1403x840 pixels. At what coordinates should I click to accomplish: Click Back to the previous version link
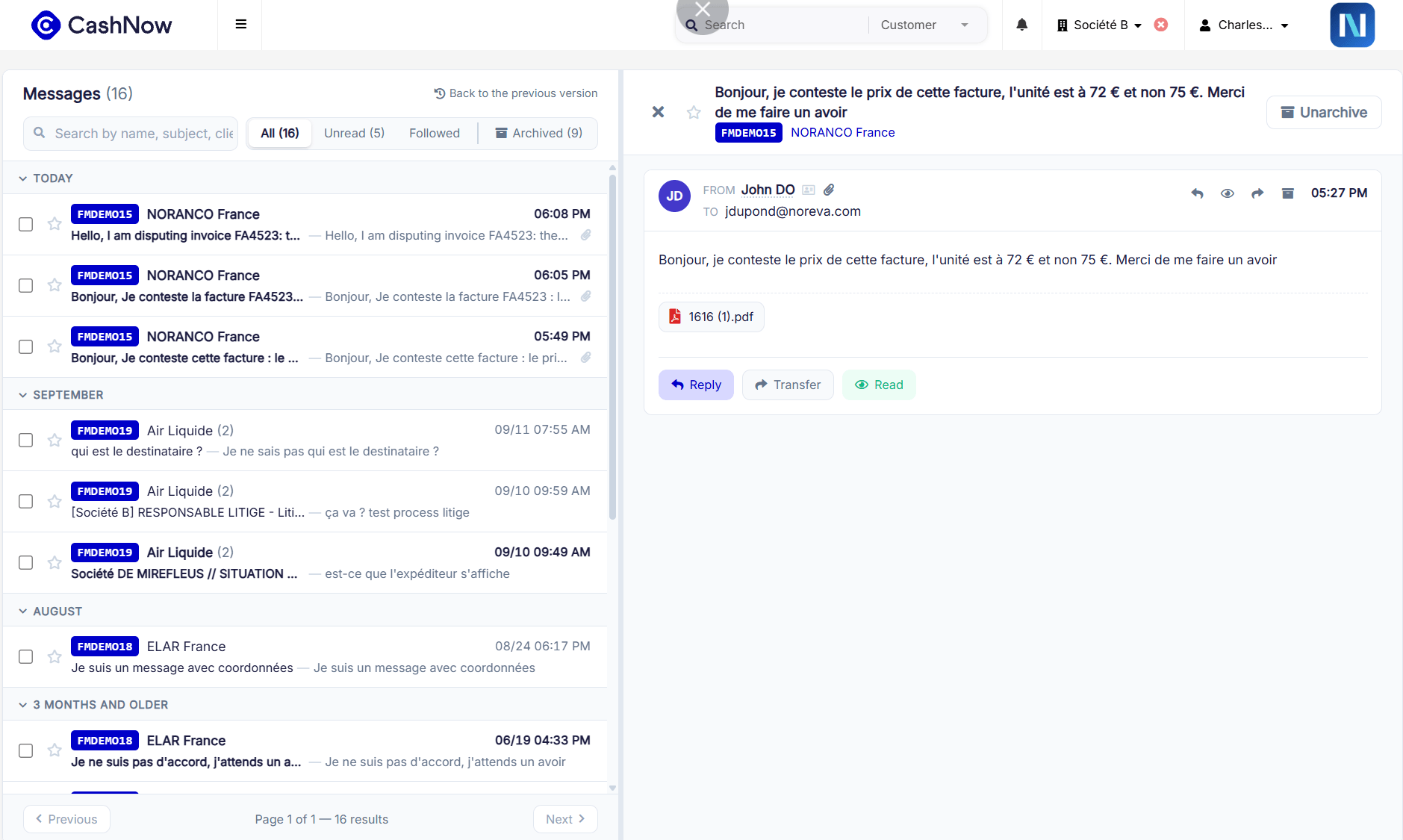click(x=515, y=93)
